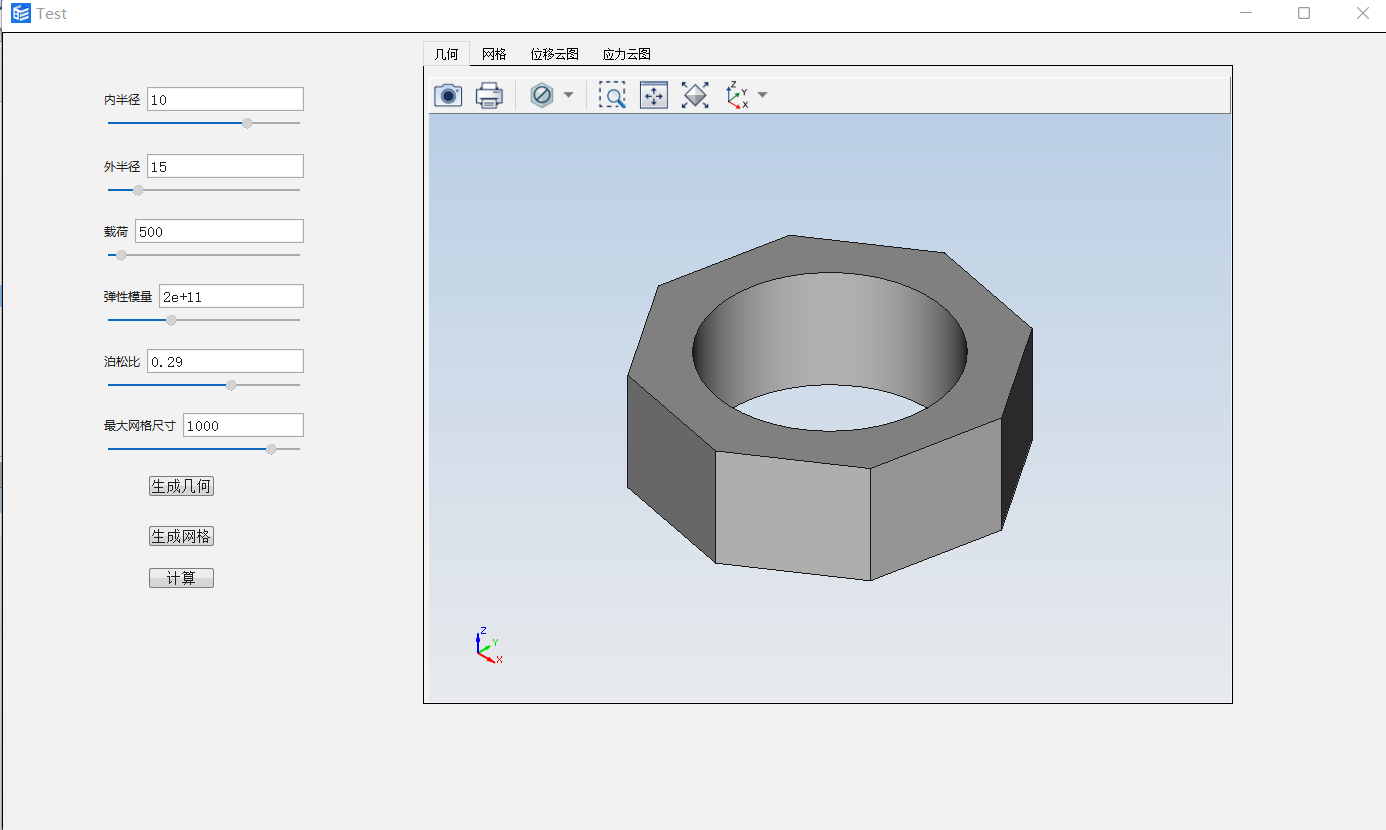
Task: Click the 外半径 slider handle
Action: 138,190
